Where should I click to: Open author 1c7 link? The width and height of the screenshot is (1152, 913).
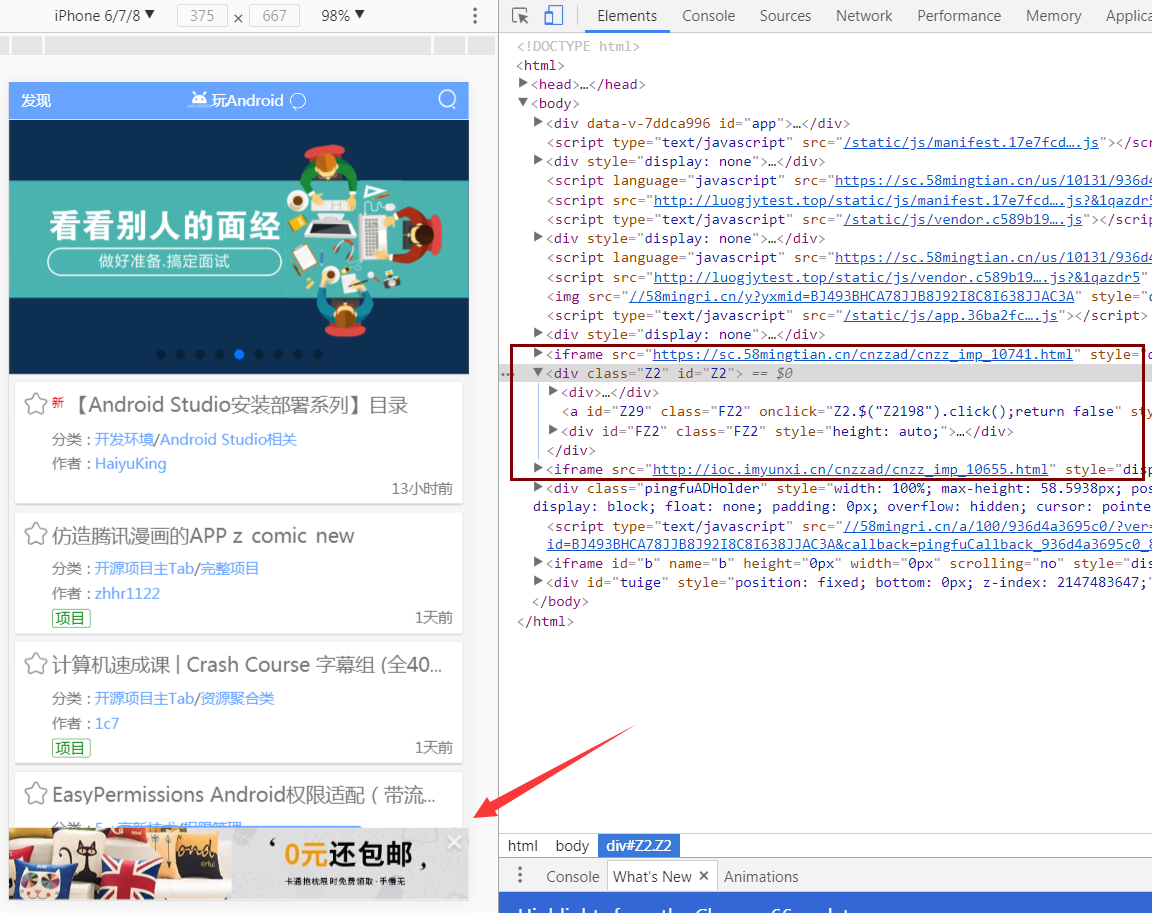[x=107, y=723]
